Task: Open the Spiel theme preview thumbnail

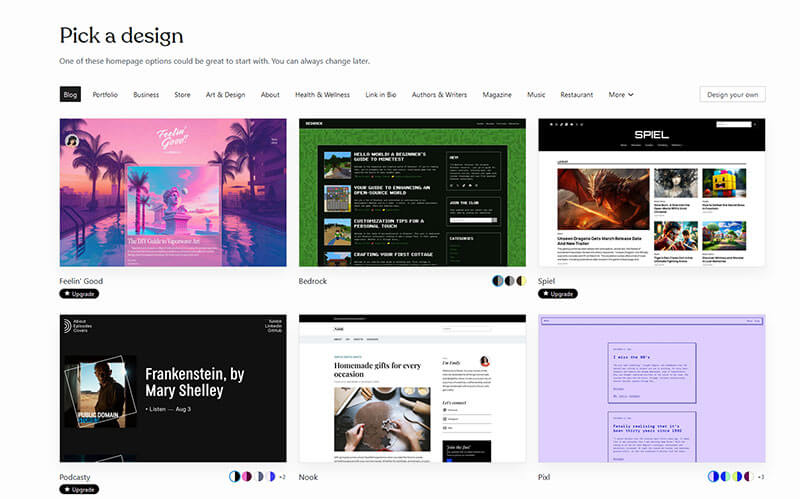Action: tap(651, 192)
